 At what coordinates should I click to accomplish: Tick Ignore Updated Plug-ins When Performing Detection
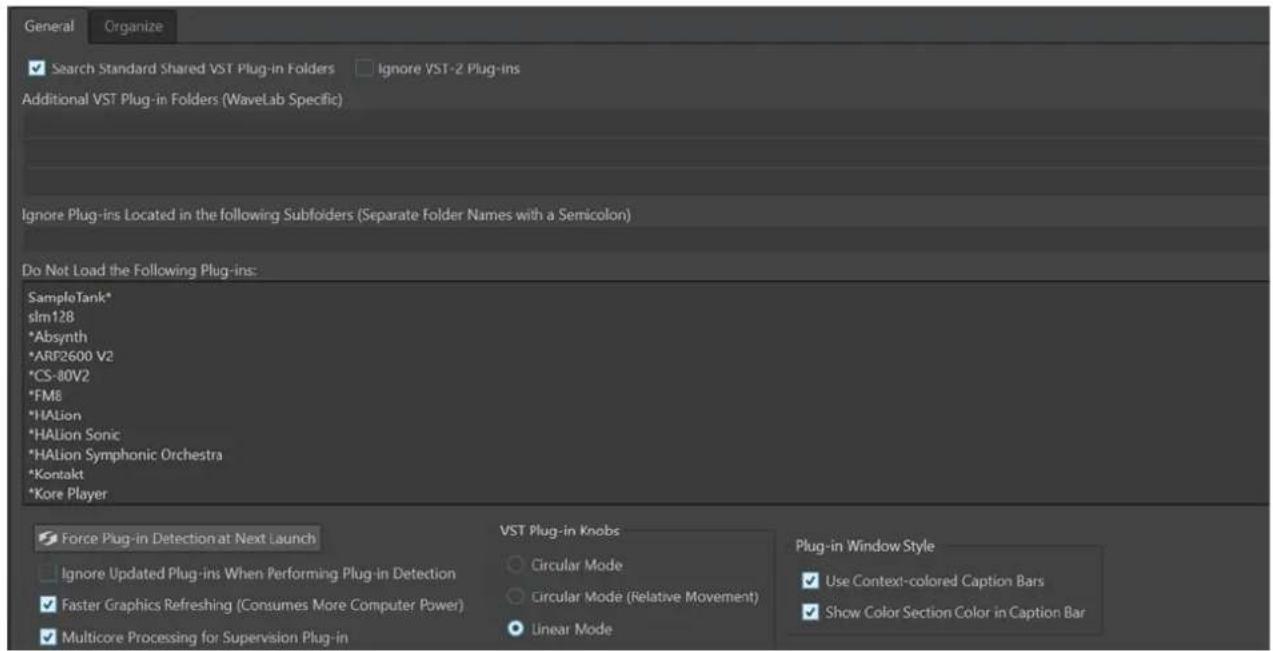pos(47,574)
